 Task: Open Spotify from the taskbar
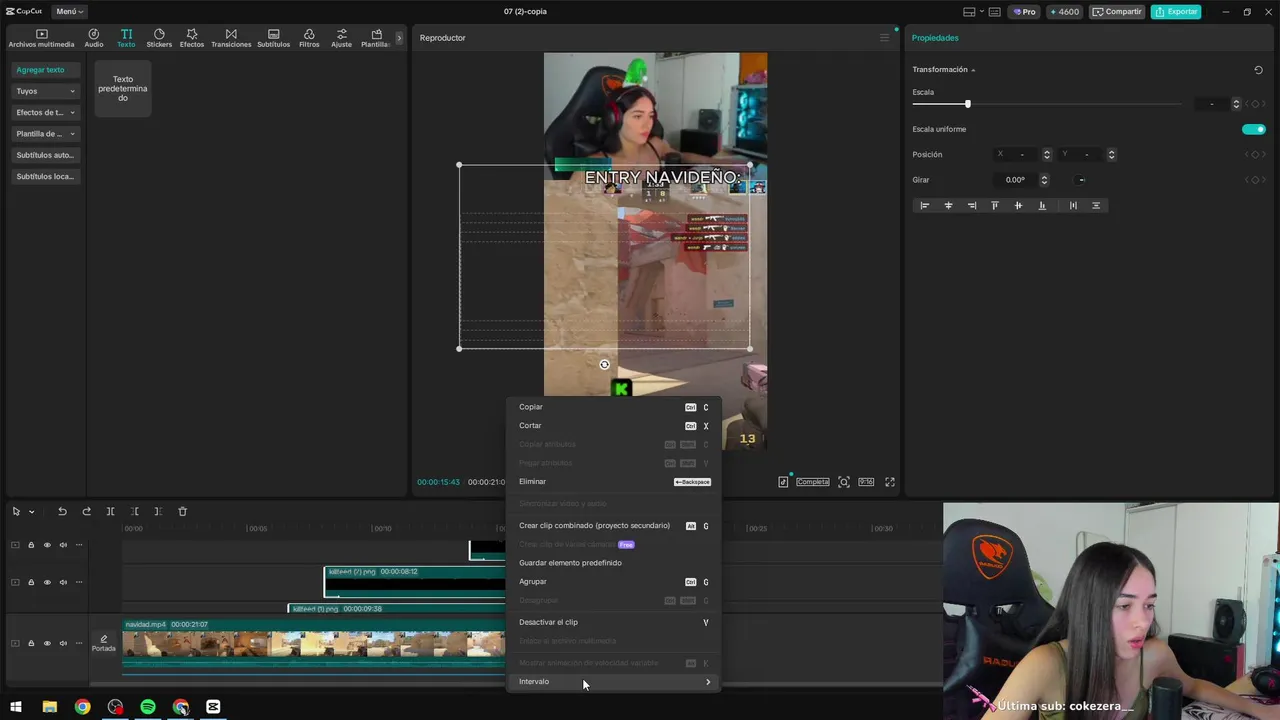(148, 707)
